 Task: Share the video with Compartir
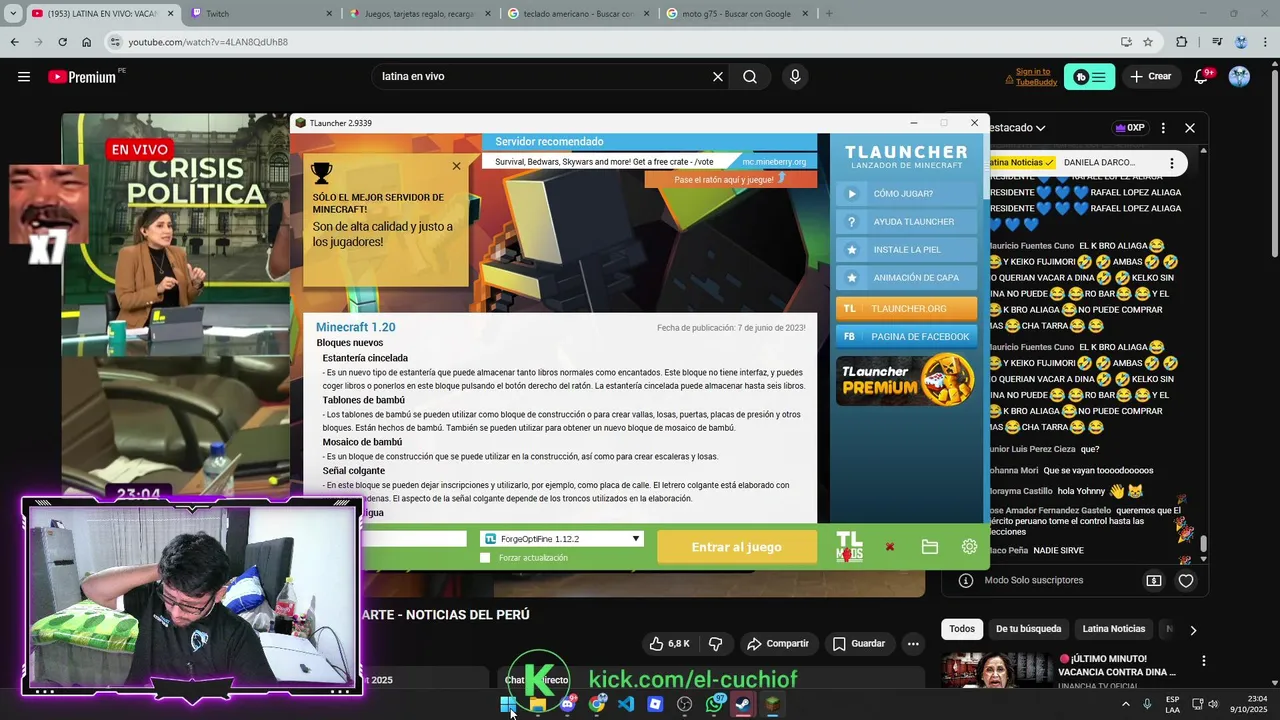(x=778, y=643)
